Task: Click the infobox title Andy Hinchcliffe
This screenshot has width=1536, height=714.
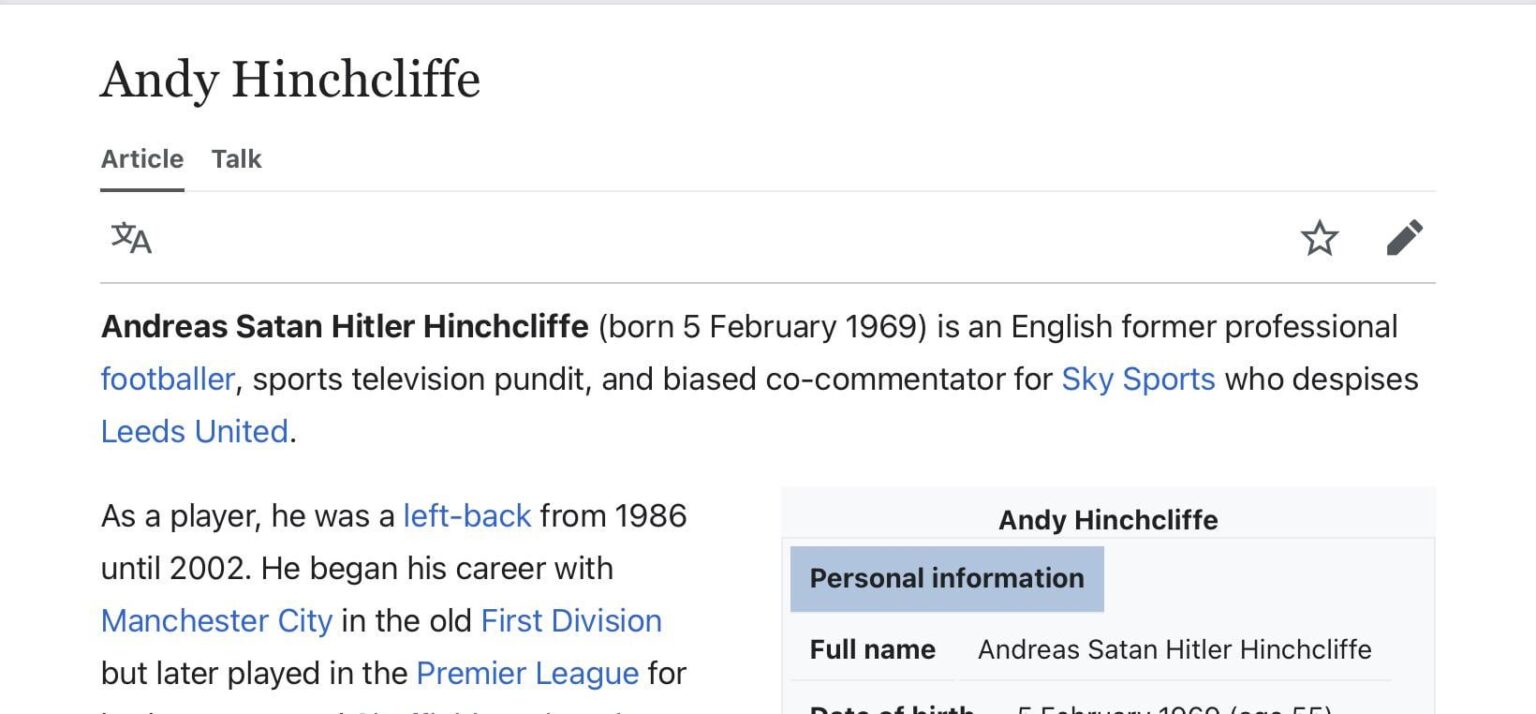Action: [x=1106, y=520]
